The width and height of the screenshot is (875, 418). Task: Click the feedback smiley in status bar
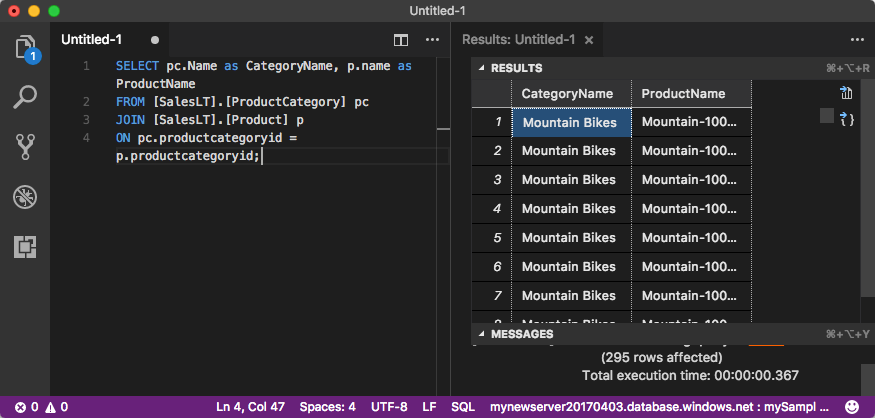[852, 407]
